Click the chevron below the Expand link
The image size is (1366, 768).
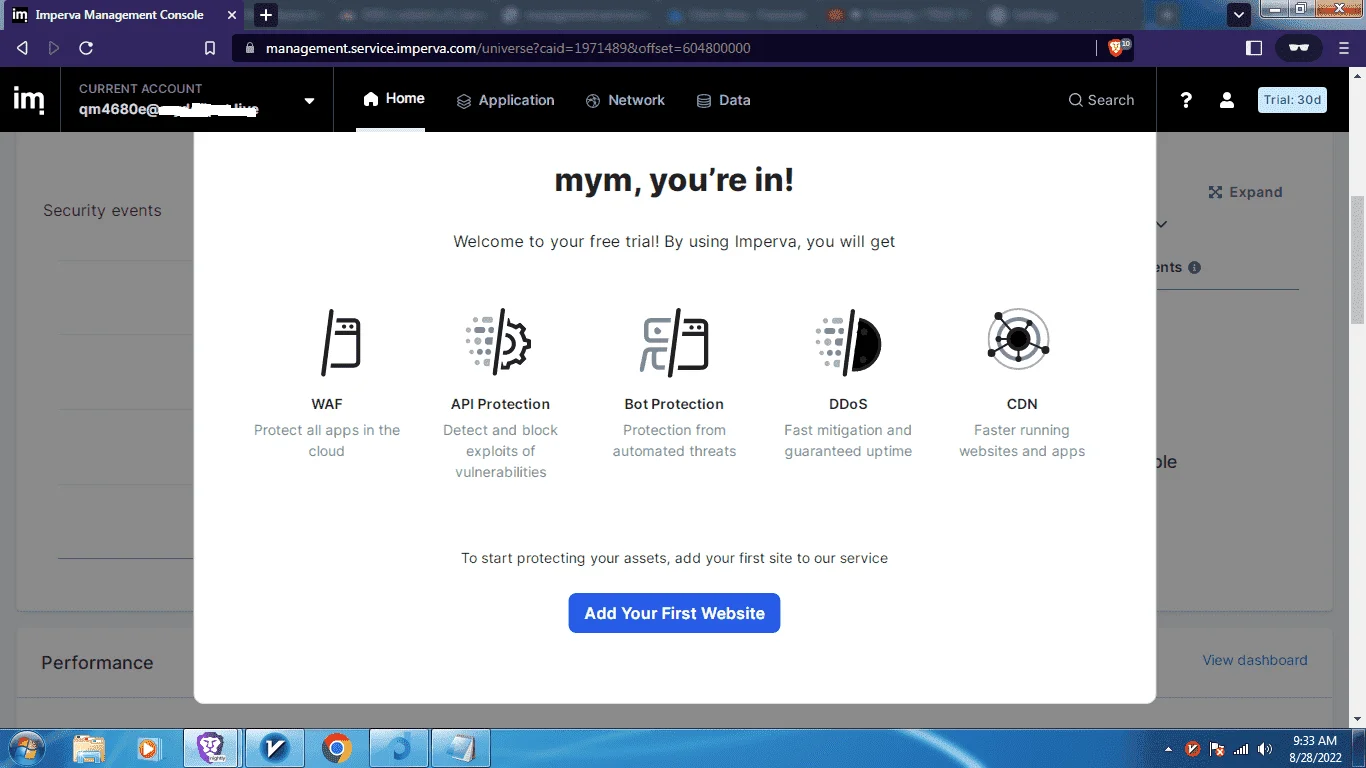(1161, 224)
